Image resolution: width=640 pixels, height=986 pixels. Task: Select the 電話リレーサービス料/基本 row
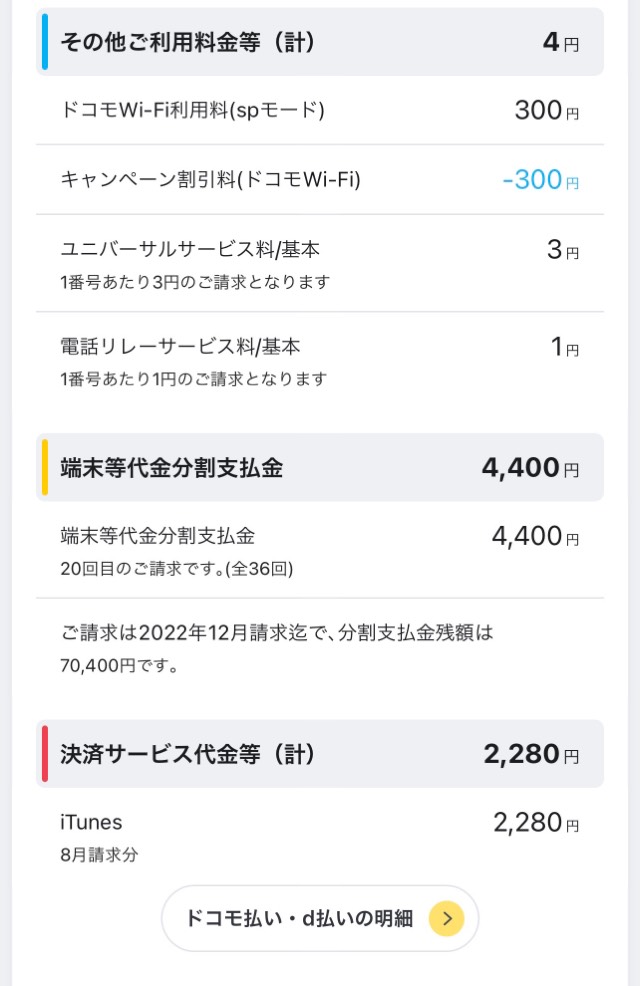pyautogui.click(x=320, y=361)
